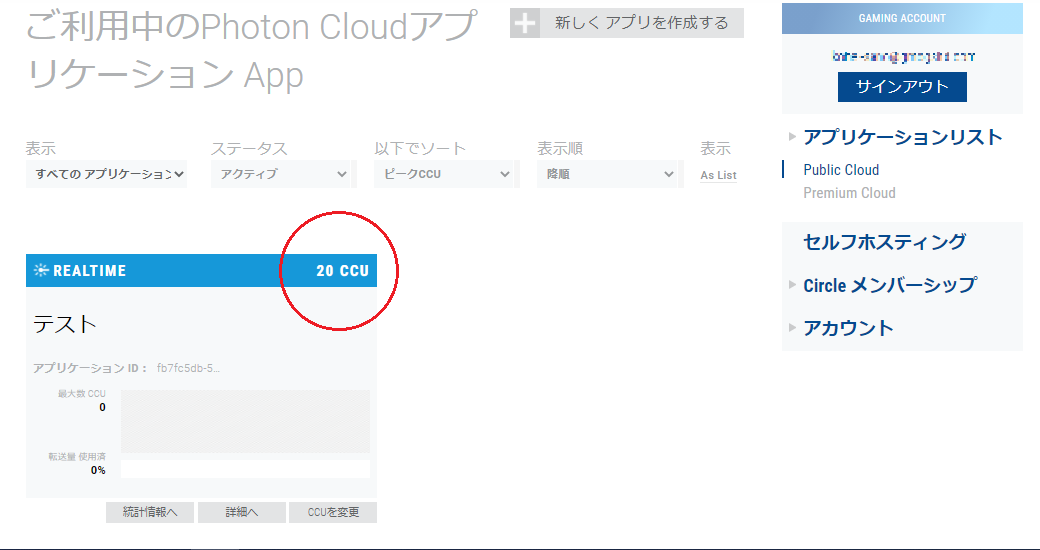Click the REALTIME card header label

click(x=90, y=271)
